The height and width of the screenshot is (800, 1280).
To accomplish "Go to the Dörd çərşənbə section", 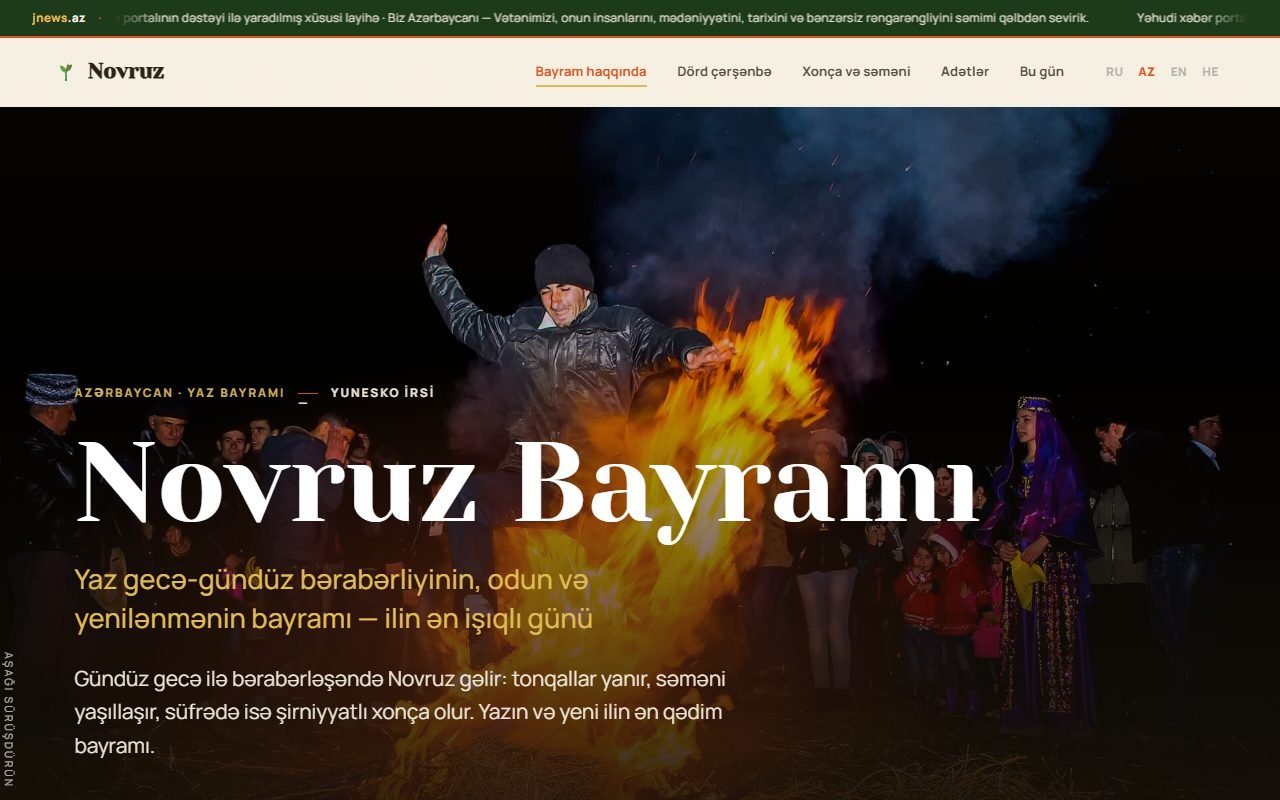I will [x=724, y=72].
